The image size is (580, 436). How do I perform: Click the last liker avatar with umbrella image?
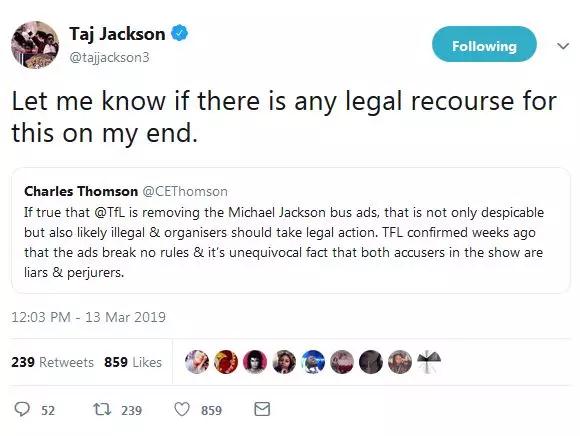[429, 362]
